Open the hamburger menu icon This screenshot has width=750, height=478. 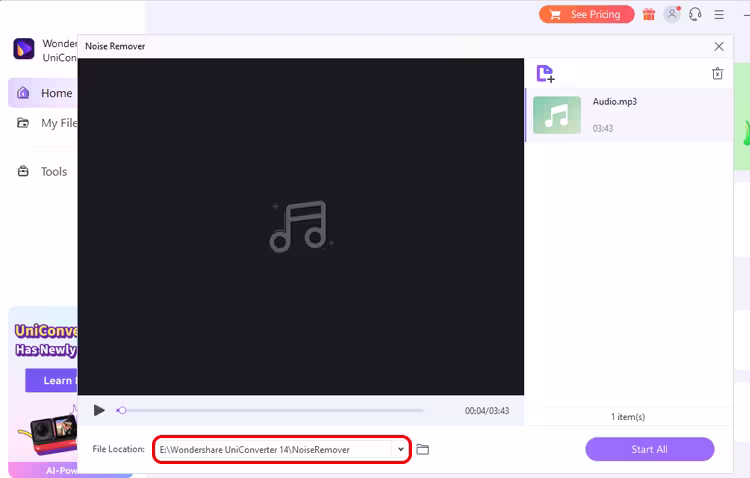[x=718, y=15]
